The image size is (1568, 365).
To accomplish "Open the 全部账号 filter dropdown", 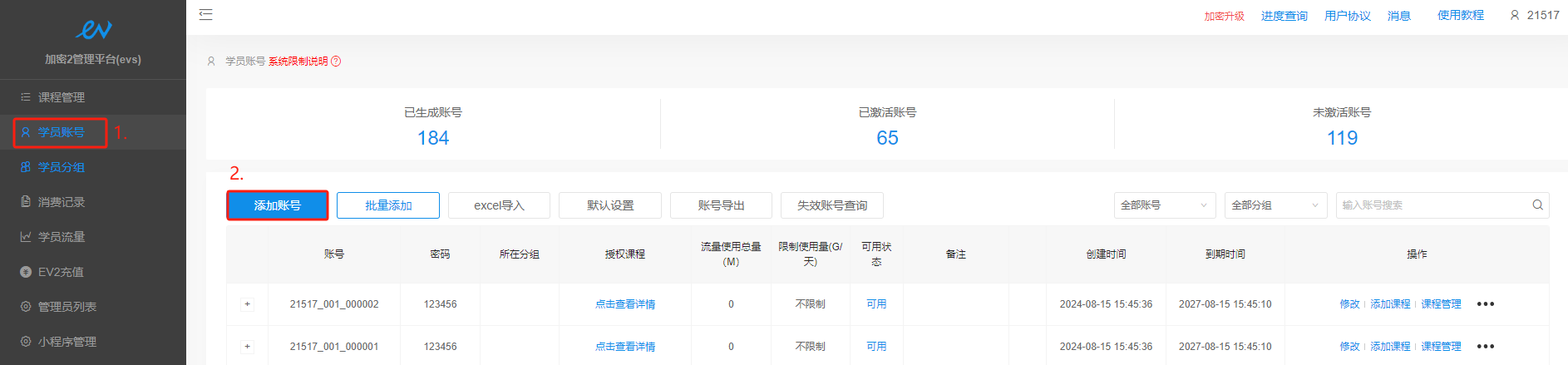I will [1164, 205].
